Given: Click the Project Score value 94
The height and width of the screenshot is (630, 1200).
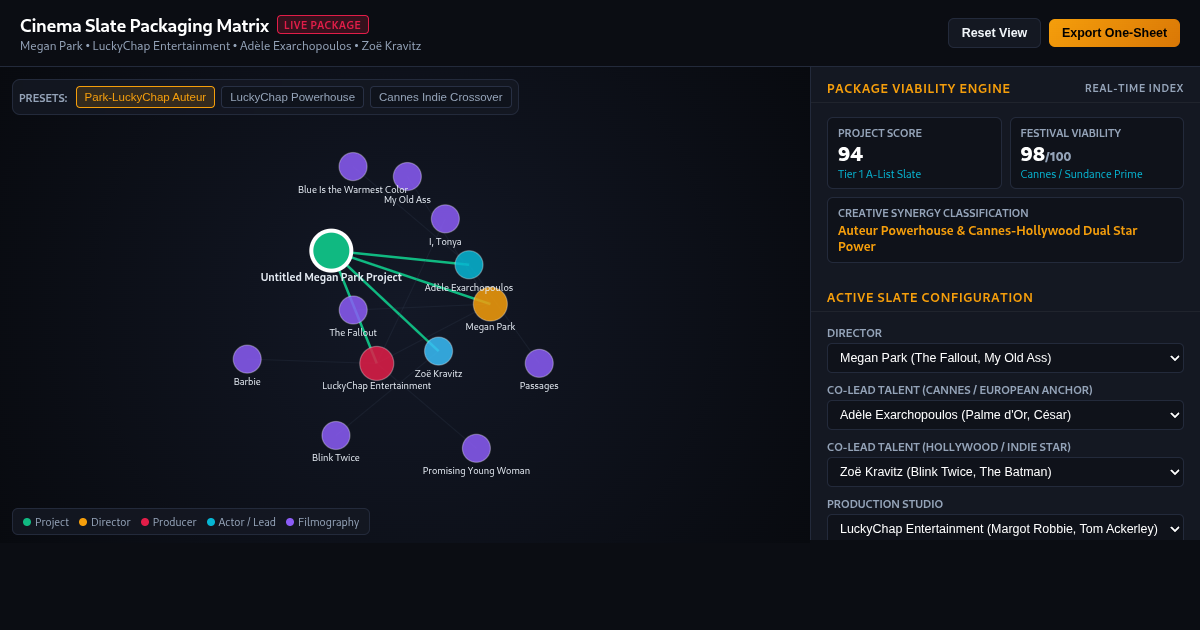Looking at the screenshot, I should 850,154.
